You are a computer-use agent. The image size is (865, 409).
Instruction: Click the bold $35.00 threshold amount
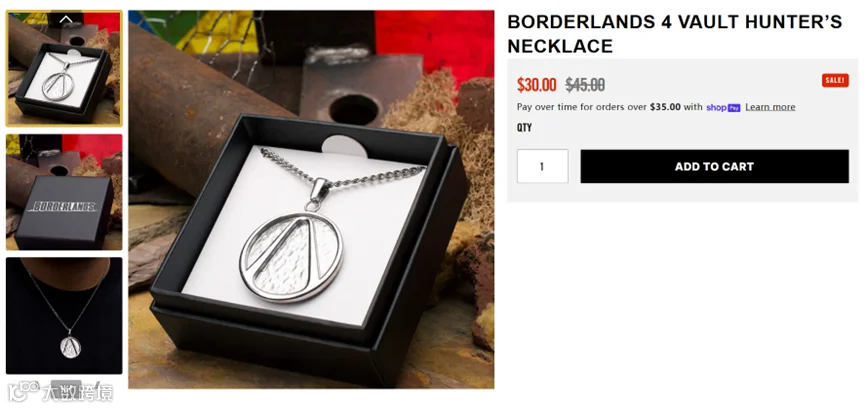(665, 107)
